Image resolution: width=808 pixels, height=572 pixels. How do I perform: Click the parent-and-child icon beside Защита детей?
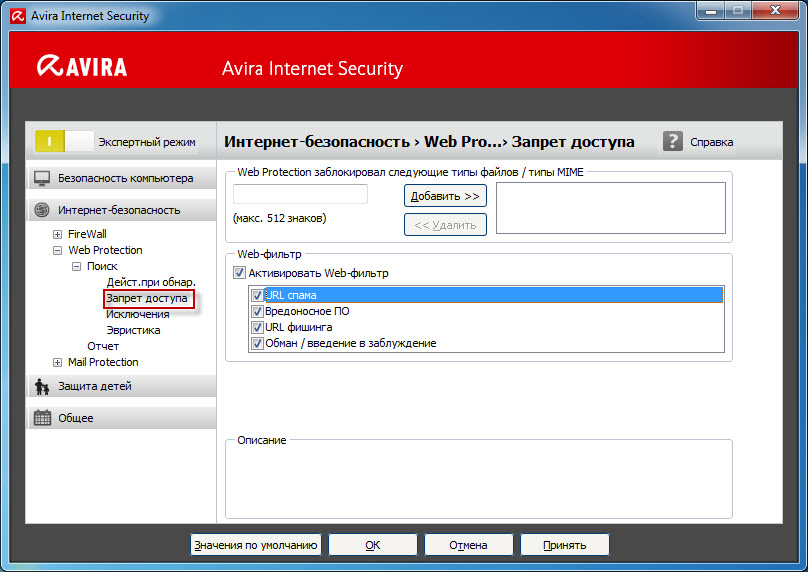pyautogui.click(x=42, y=386)
